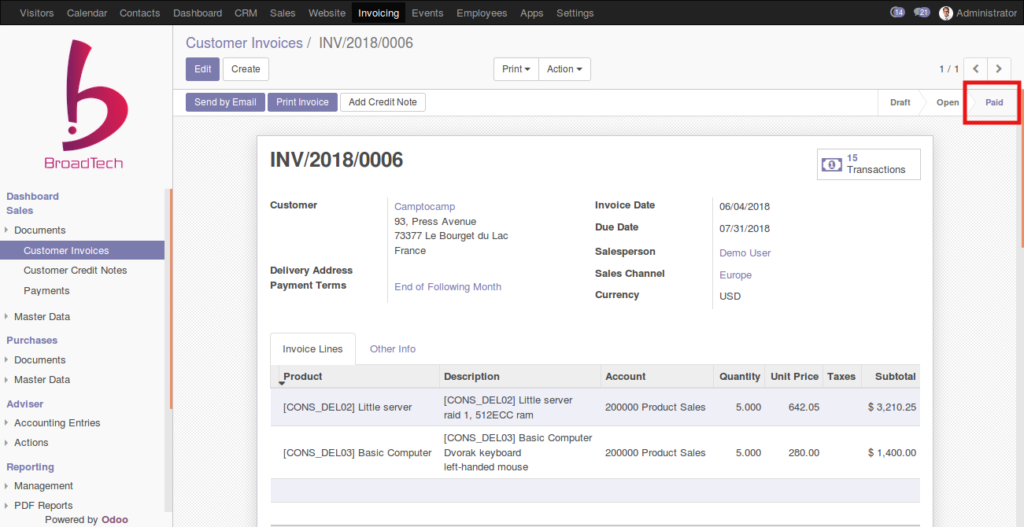Viewport: 1024px width, 527px height.
Task: Open the Website menu
Action: (x=327, y=13)
